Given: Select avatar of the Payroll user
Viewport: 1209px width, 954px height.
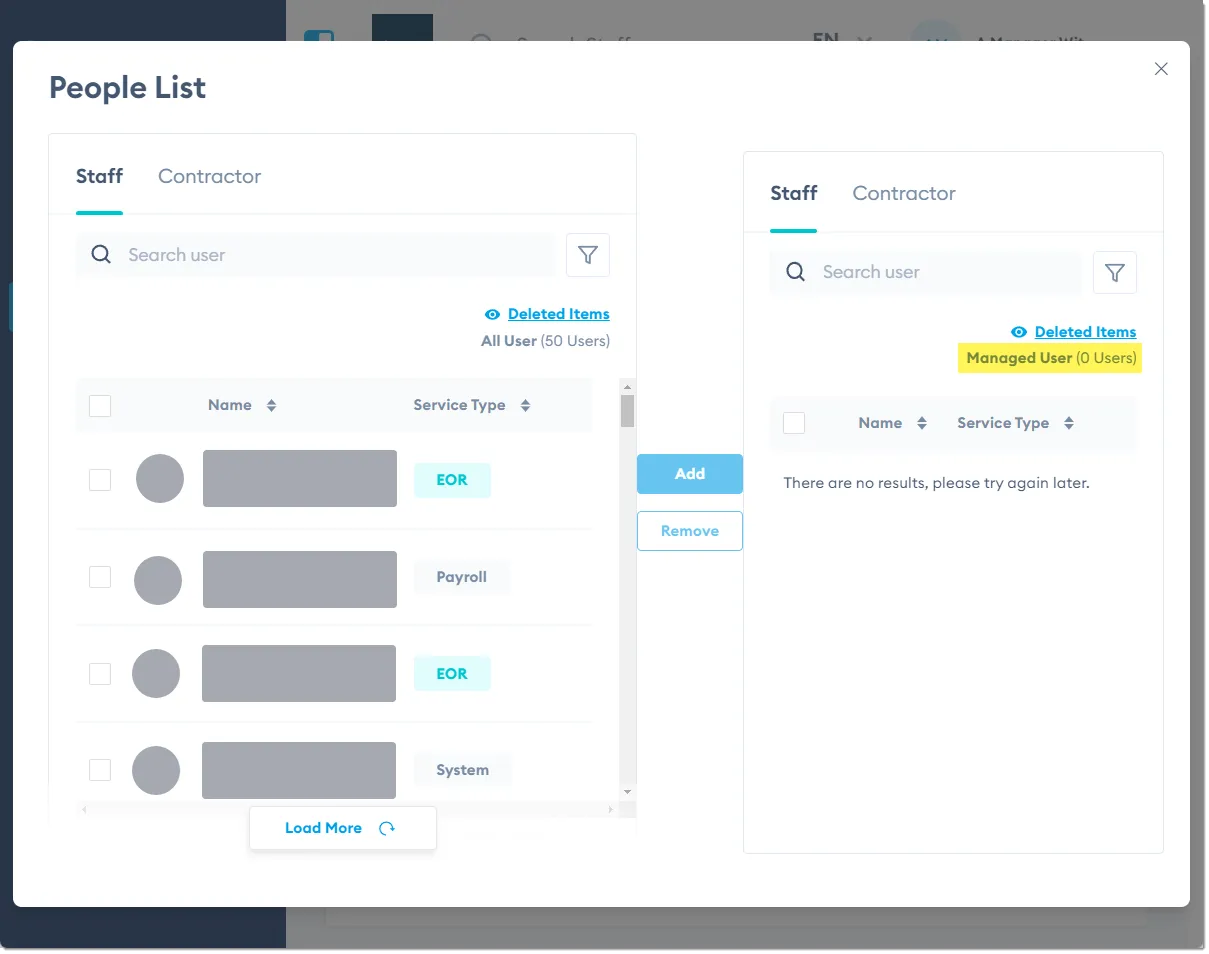Looking at the screenshot, I should click(x=158, y=580).
